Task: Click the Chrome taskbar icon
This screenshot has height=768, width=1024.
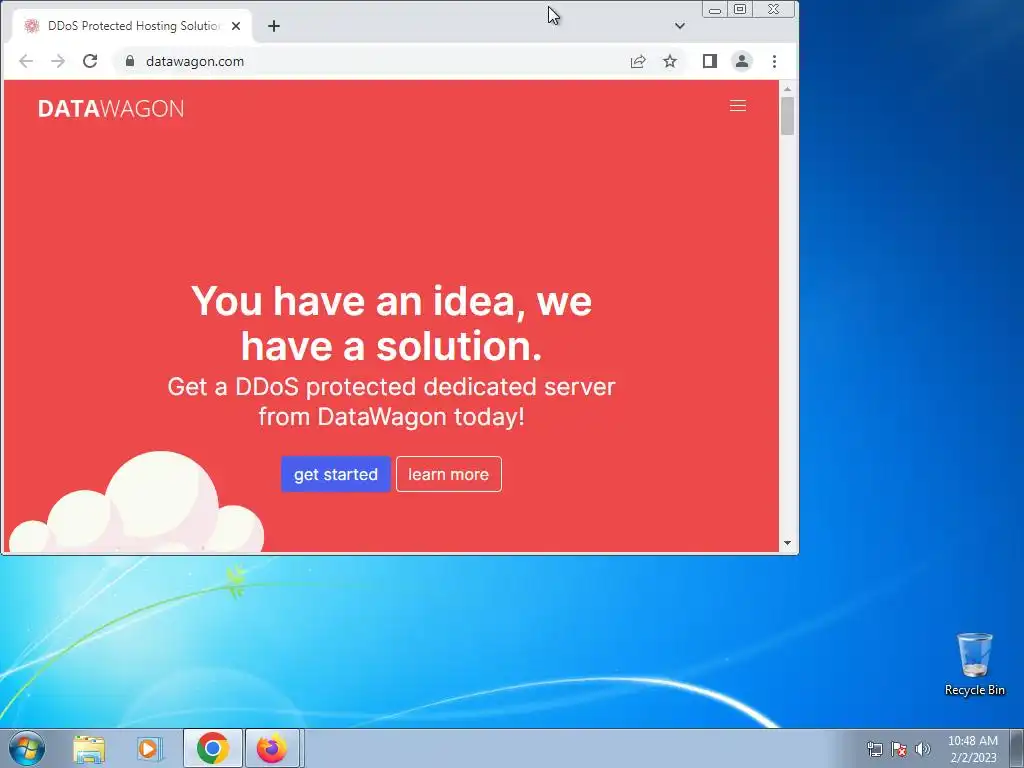Action: [x=212, y=748]
